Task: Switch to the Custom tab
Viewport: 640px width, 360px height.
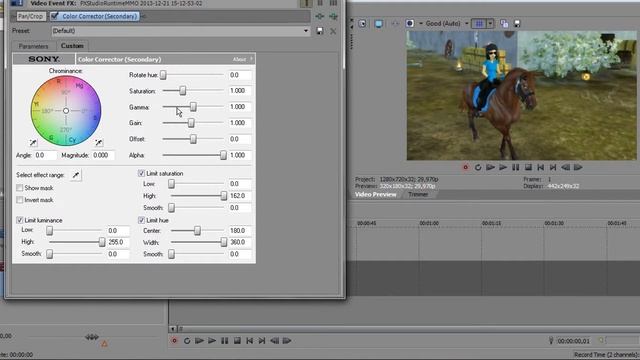Action: click(72, 46)
